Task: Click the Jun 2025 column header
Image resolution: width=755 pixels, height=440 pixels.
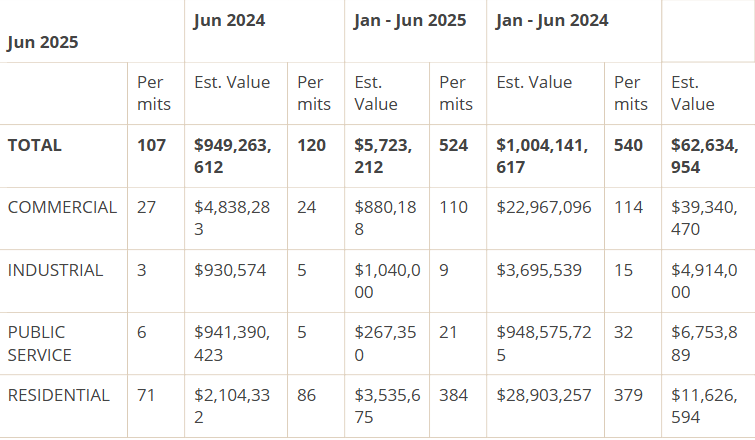Action: (x=43, y=43)
